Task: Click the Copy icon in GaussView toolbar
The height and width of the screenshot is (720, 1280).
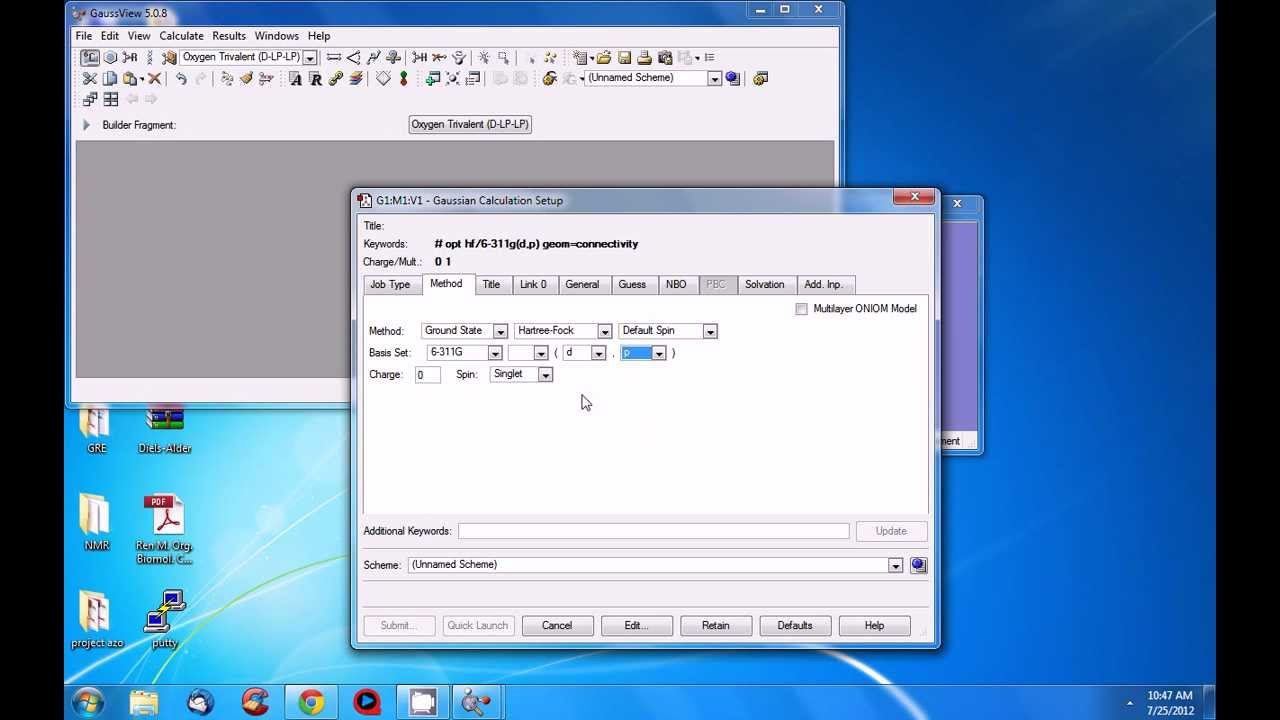Action: click(x=110, y=78)
